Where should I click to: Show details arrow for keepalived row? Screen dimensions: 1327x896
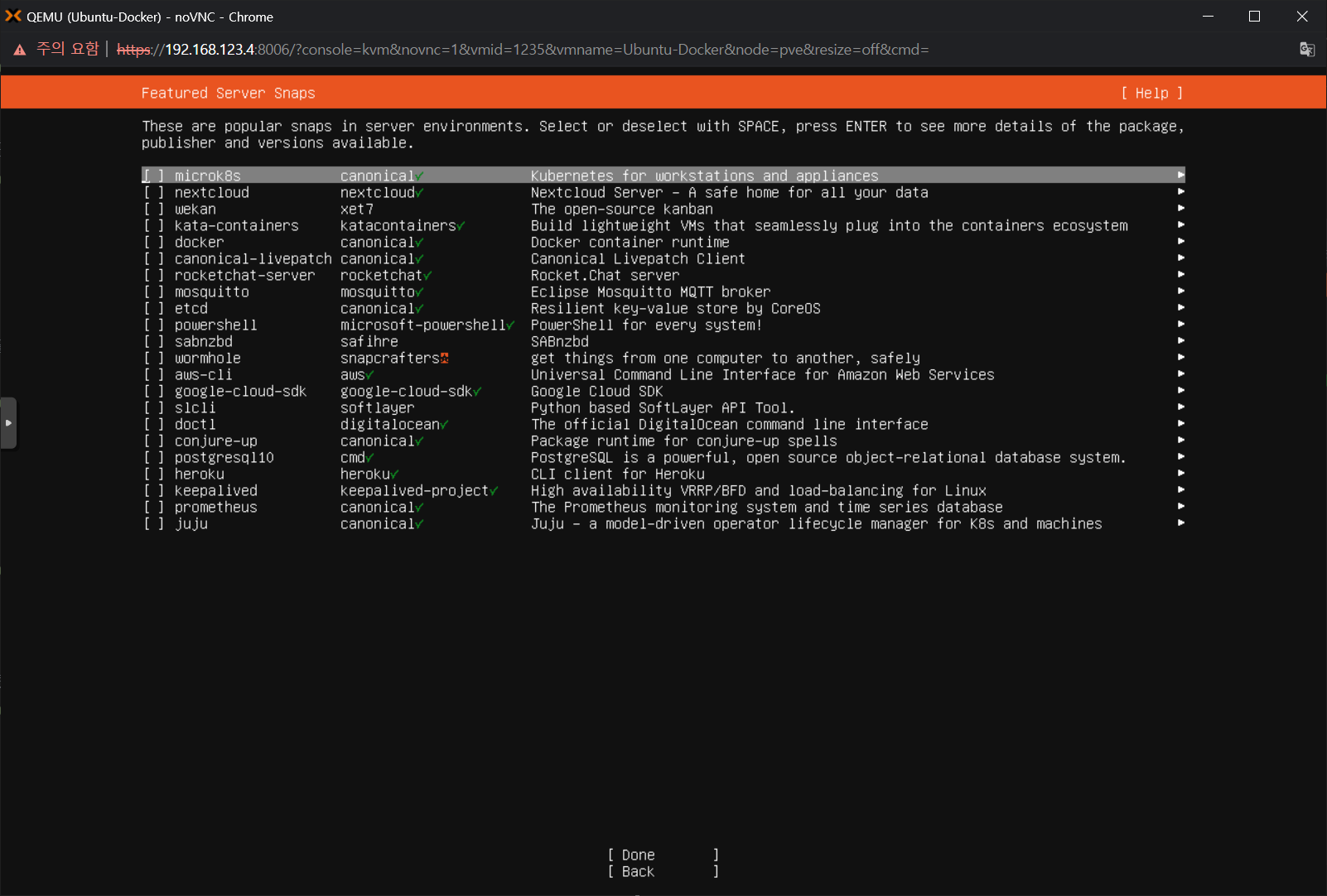click(x=1181, y=489)
